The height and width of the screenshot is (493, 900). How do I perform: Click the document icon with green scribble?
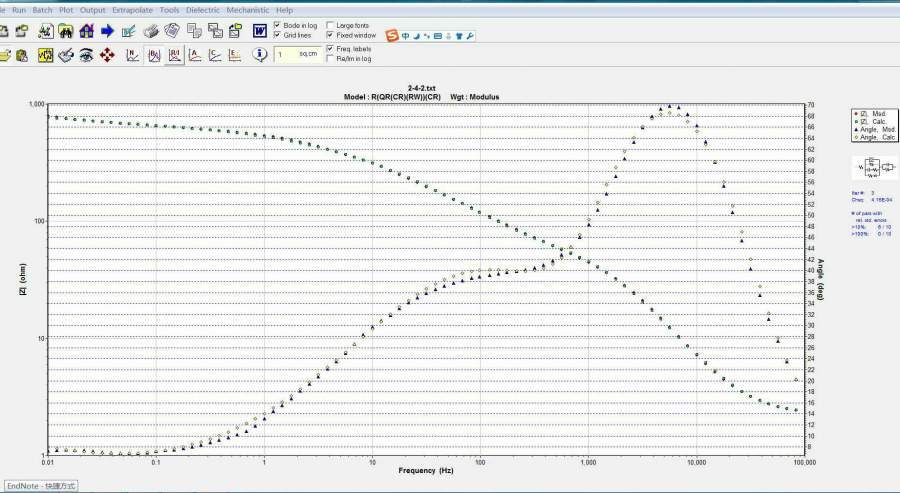click(45, 31)
